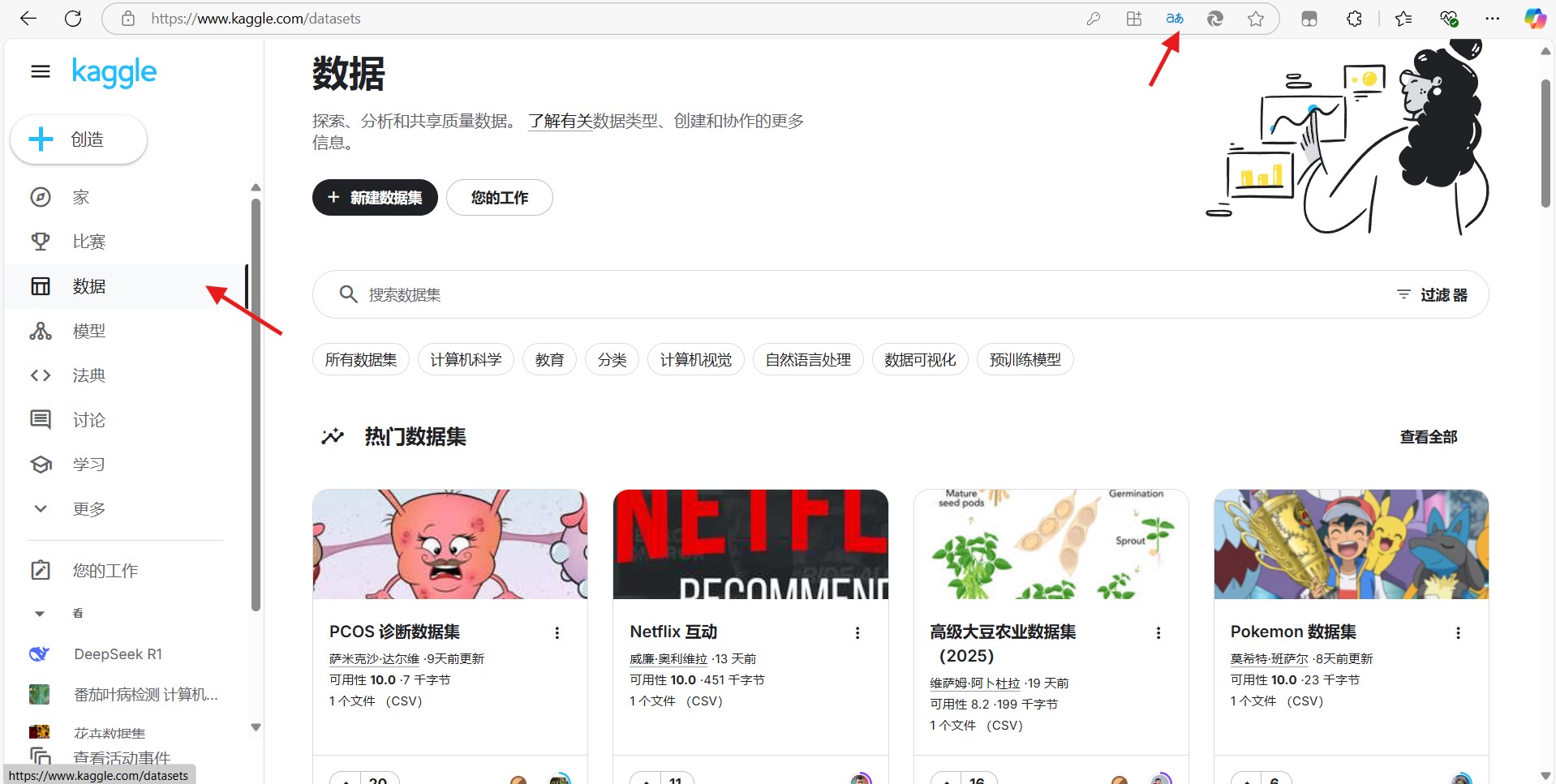Collapse the 看 recently viewed section

(40, 614)
